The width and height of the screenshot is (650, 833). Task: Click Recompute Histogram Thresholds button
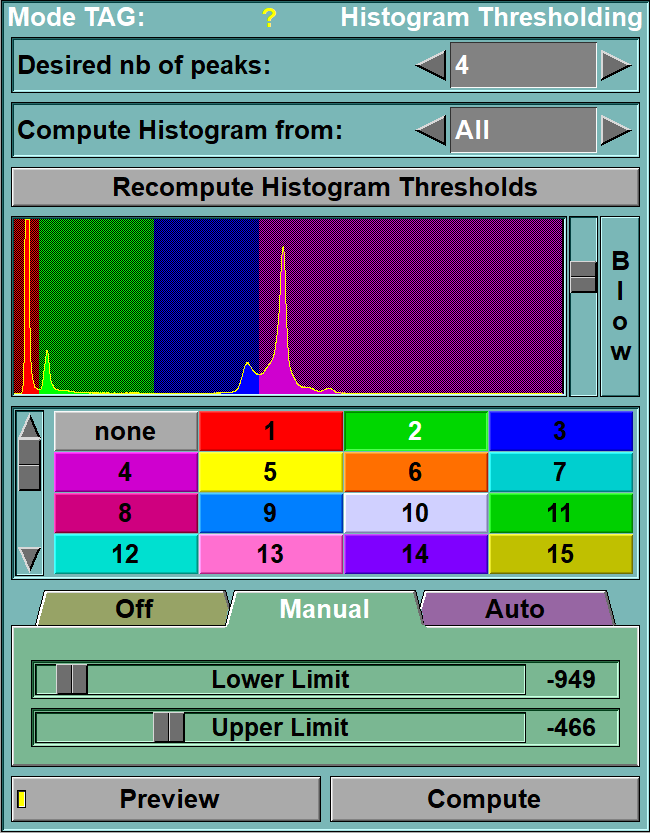pyautogui.click(x=325, y=187)
